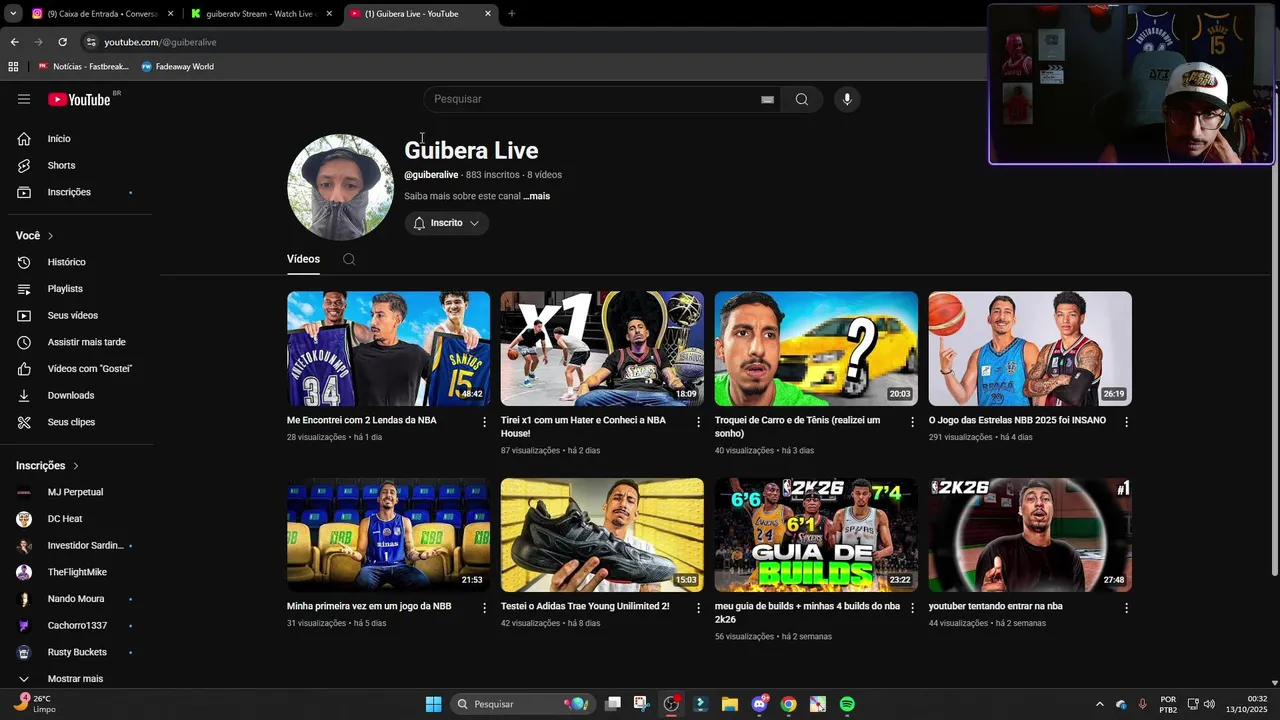Open options for meu guia de builds video
This screenshot has width=1280, height=720.
pos(912,608)
